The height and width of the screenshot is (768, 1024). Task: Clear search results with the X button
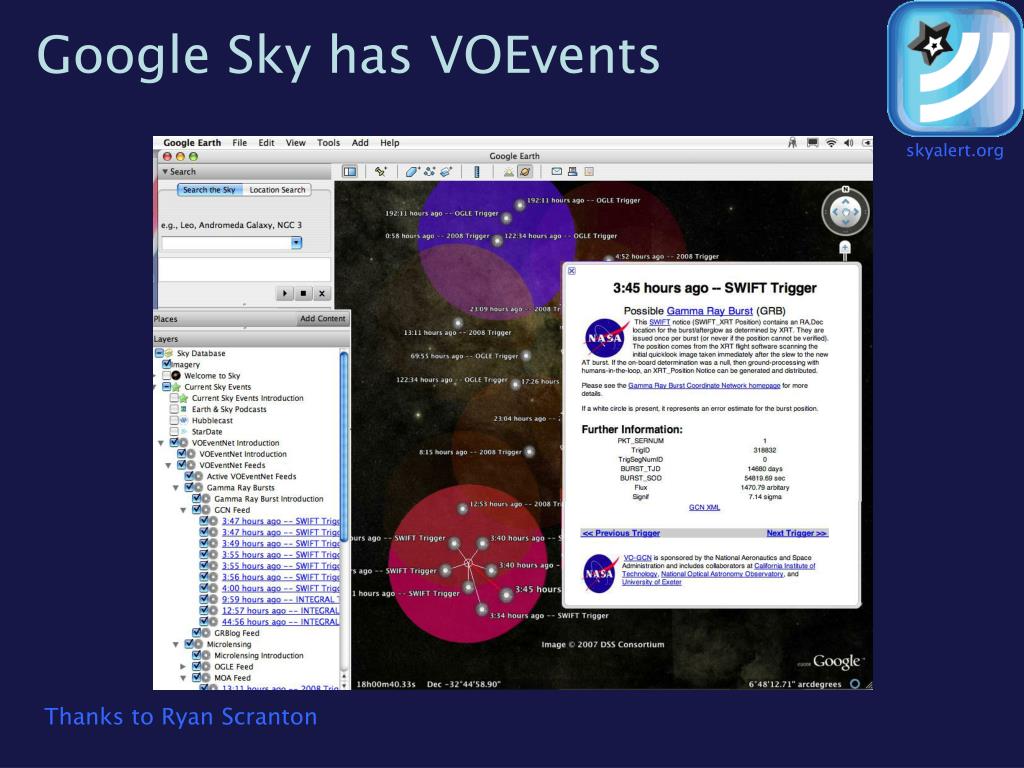(321, 294)
